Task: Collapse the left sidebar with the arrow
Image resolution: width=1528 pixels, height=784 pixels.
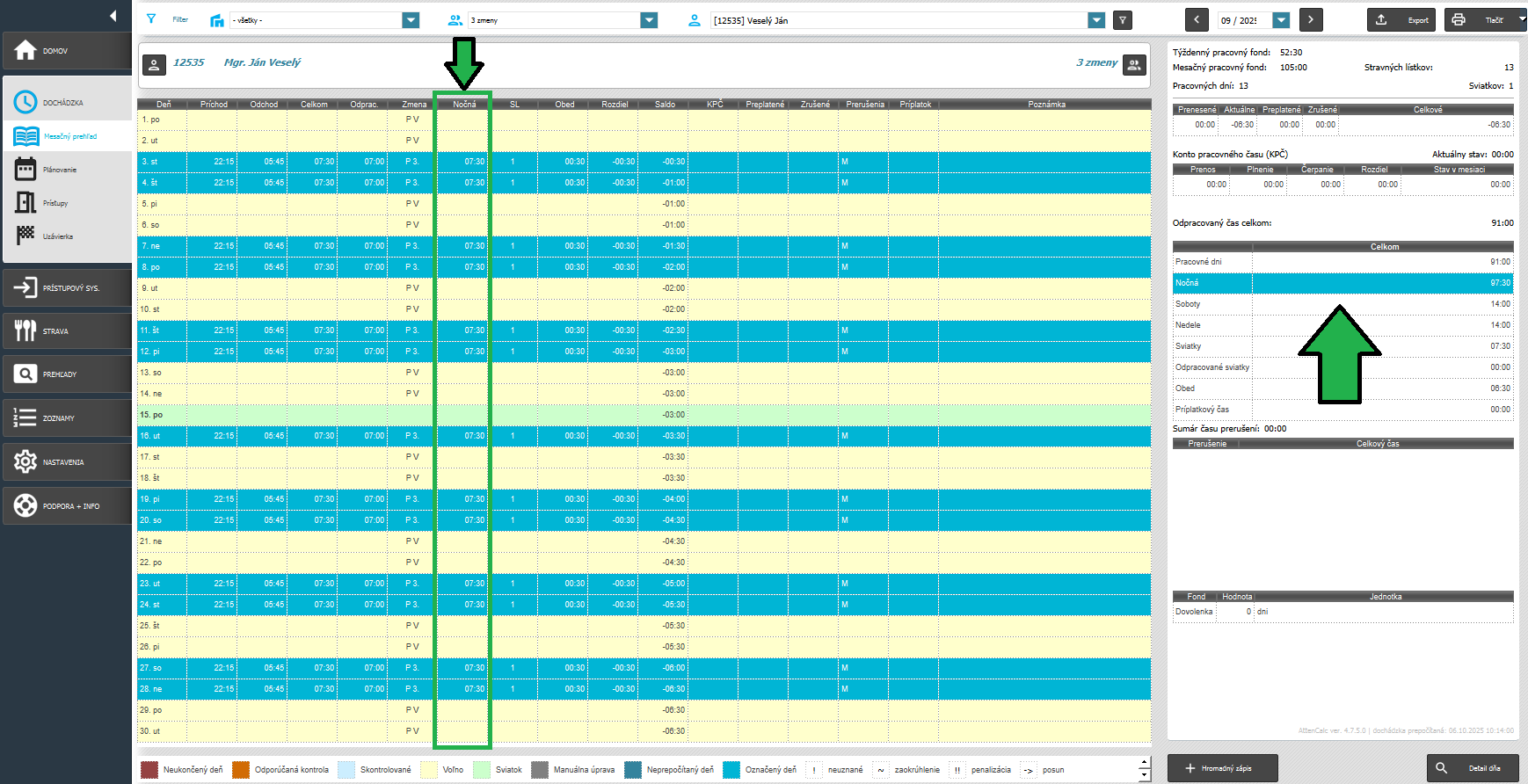Action: tap(113, 16)
